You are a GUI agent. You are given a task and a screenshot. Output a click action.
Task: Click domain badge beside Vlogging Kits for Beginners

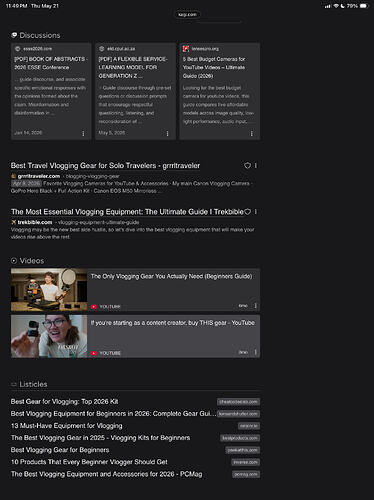[240, 438]
